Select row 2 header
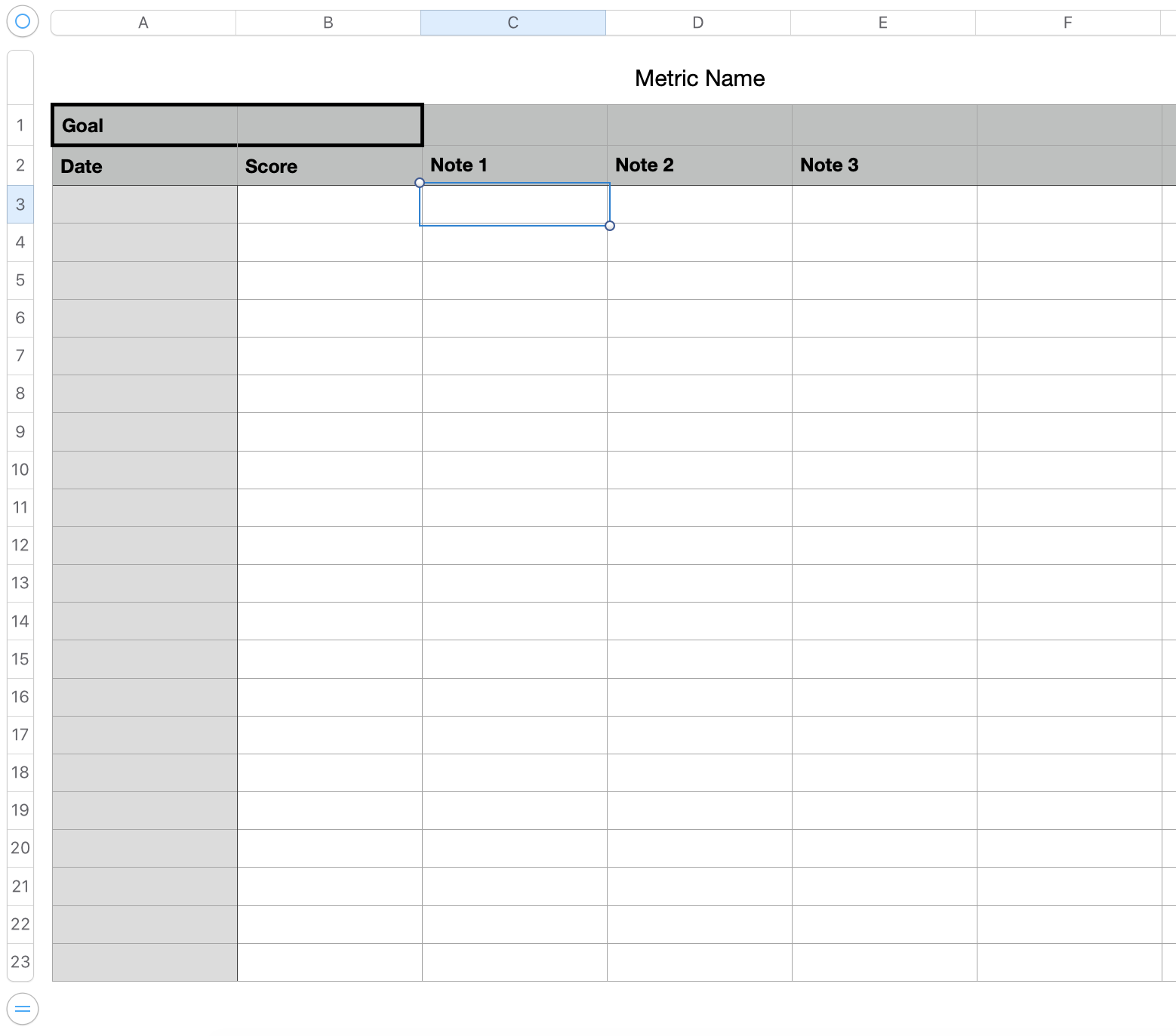The image size is (1176, 1036). 20,165
